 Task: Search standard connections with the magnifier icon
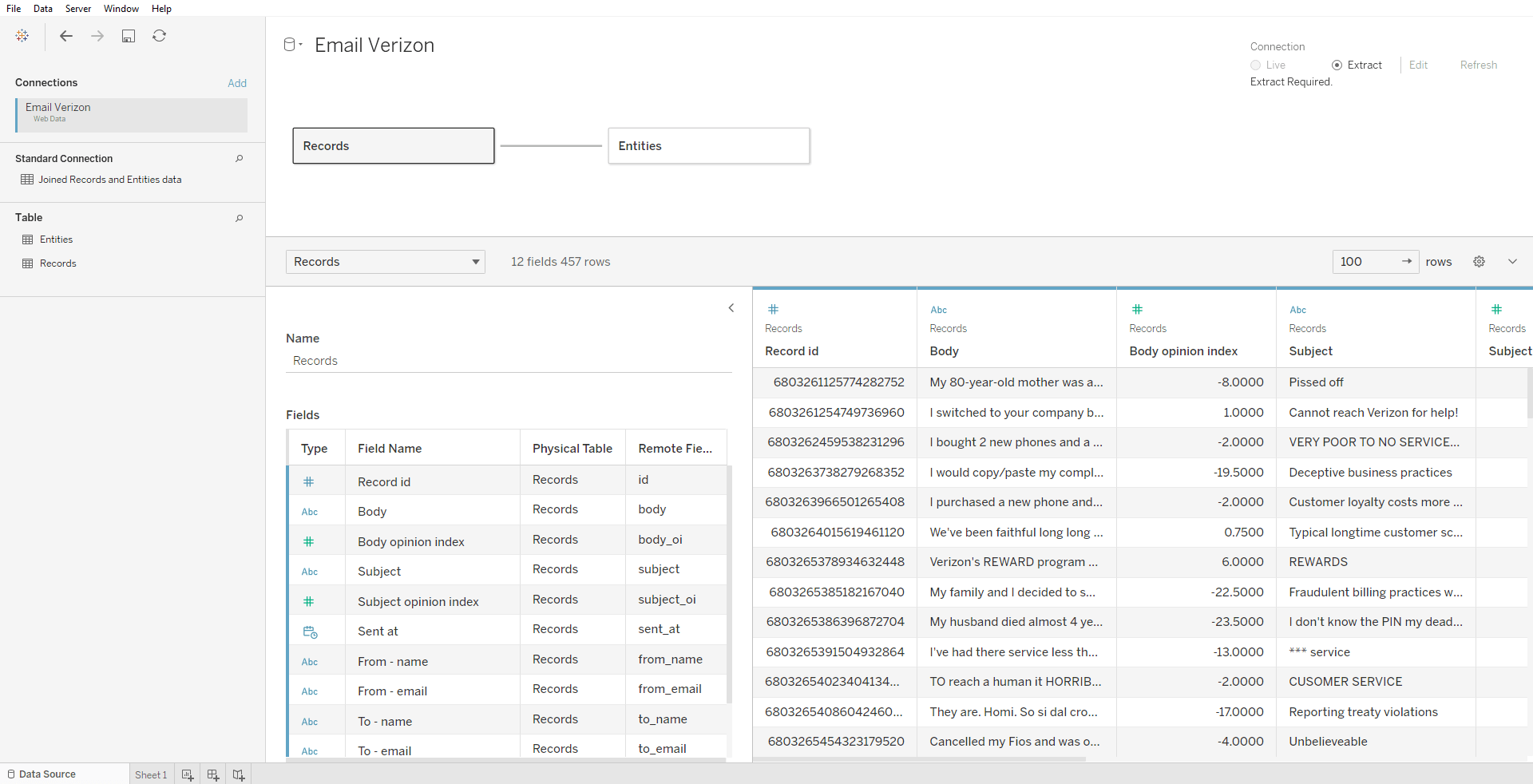(239, 158)
